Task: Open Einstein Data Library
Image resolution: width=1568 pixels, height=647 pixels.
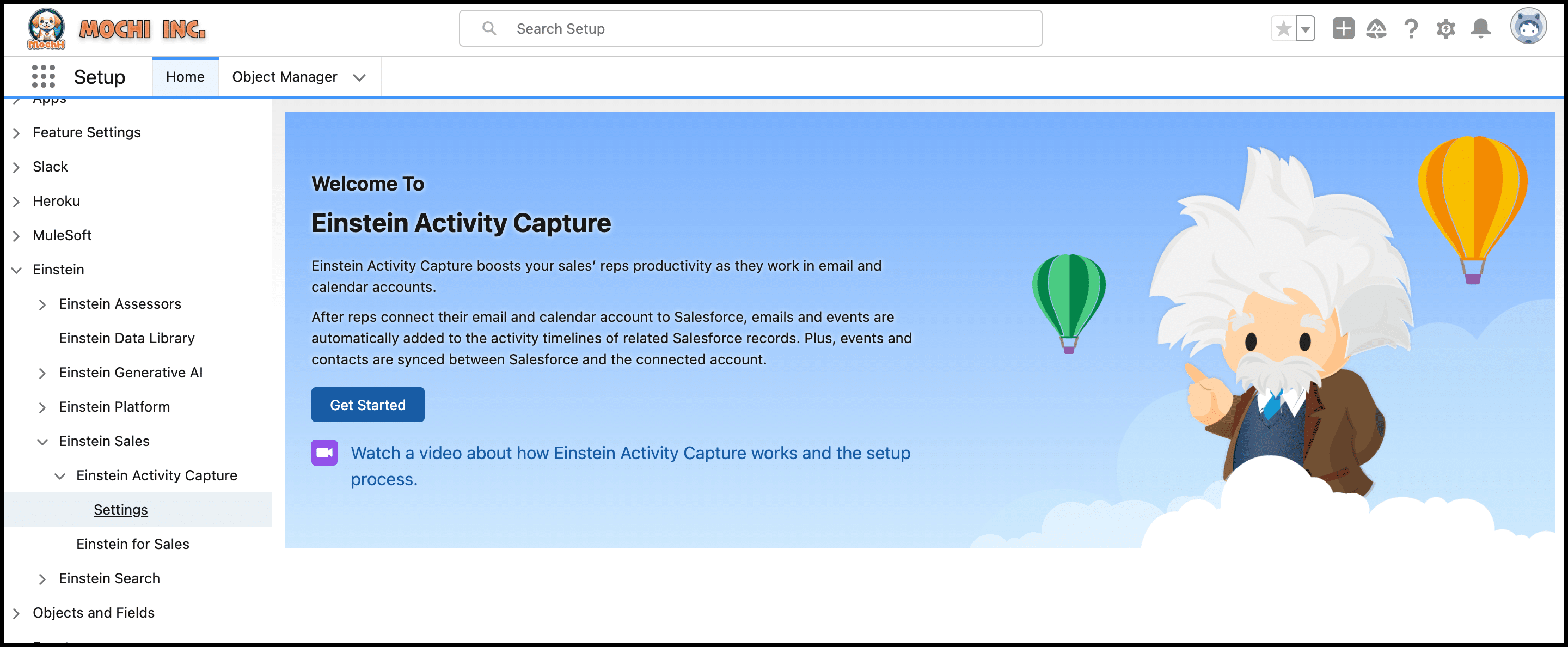Action: click(127, 338)
